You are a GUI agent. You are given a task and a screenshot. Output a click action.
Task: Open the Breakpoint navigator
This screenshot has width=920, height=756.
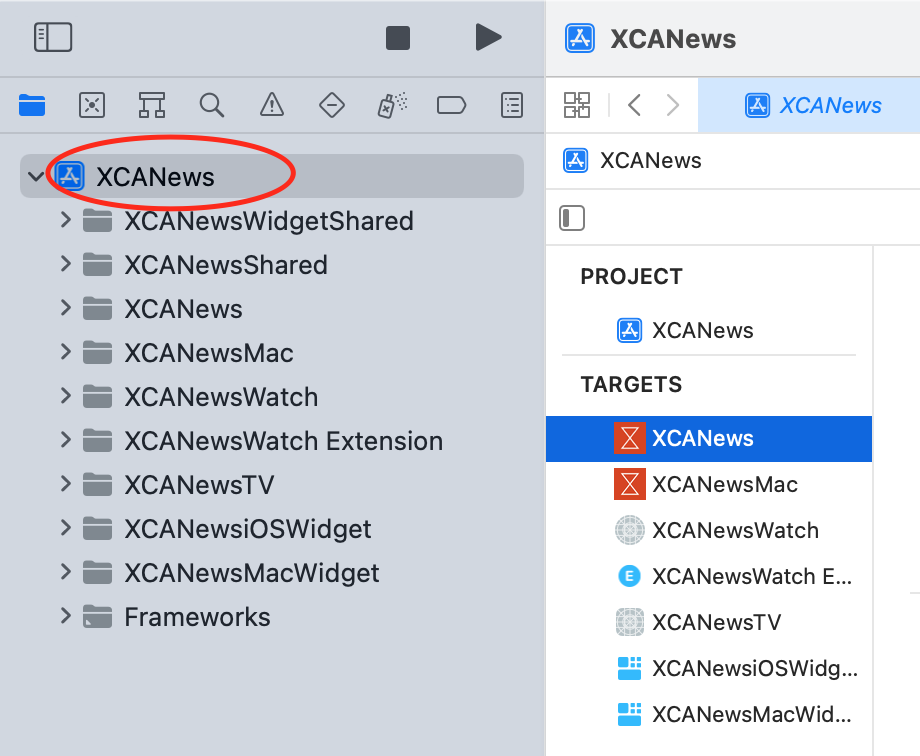click(451, 106)
